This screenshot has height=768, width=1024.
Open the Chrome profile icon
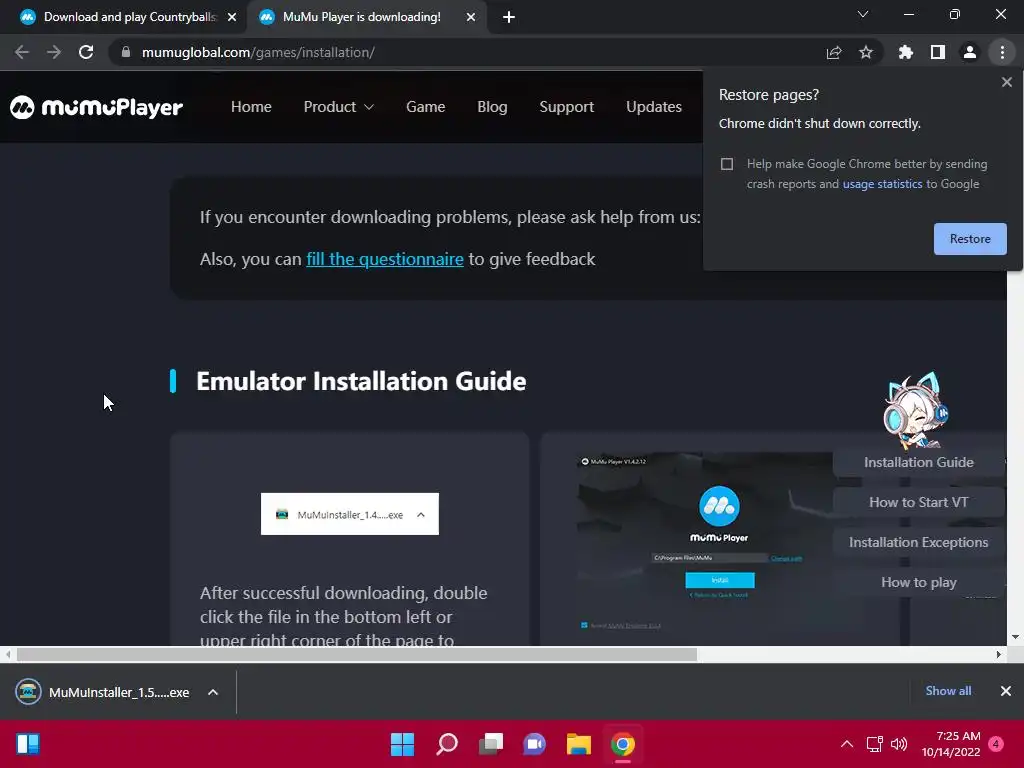tap(970, 52)
